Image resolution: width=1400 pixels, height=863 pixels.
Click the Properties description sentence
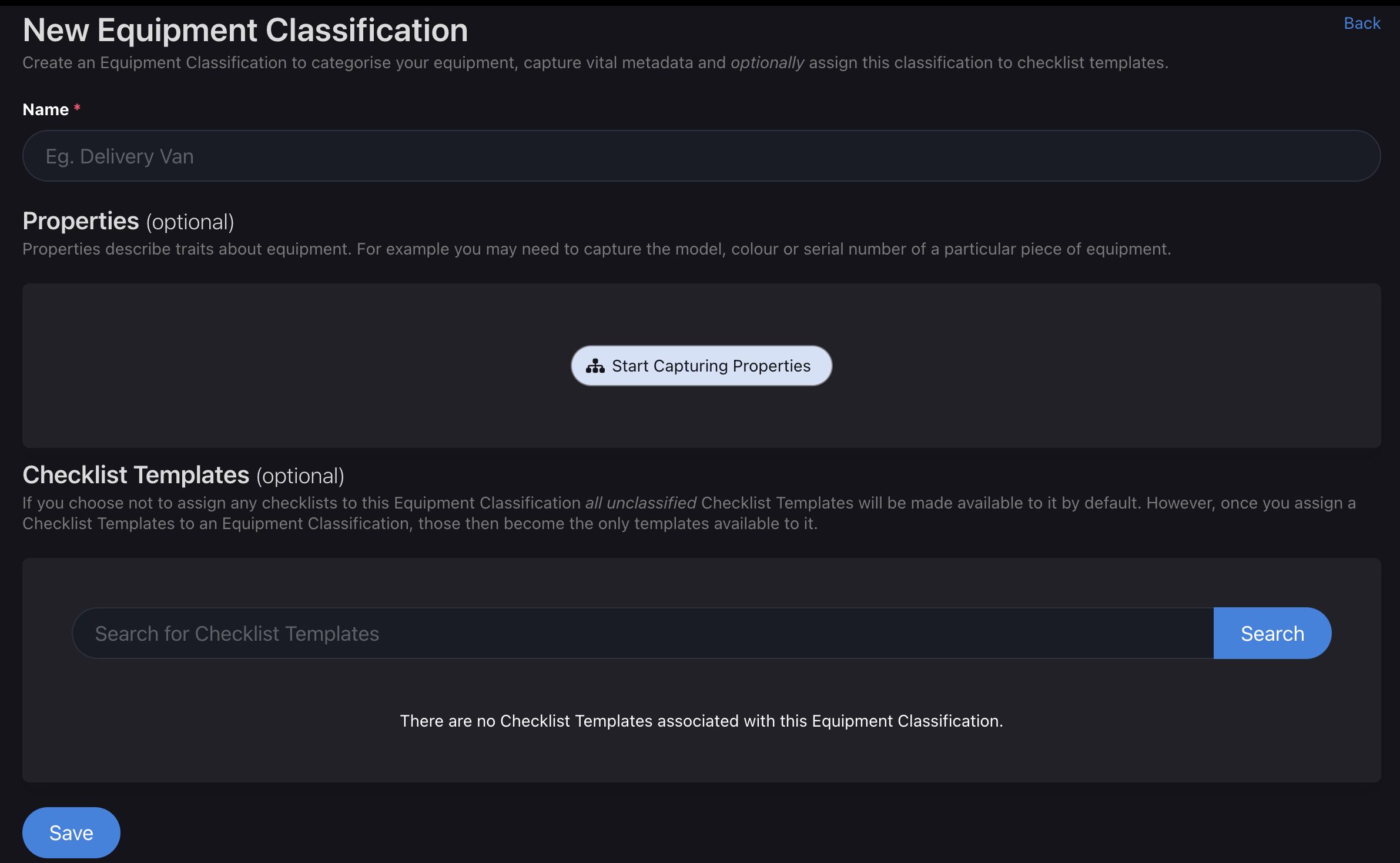pos(597,249)
